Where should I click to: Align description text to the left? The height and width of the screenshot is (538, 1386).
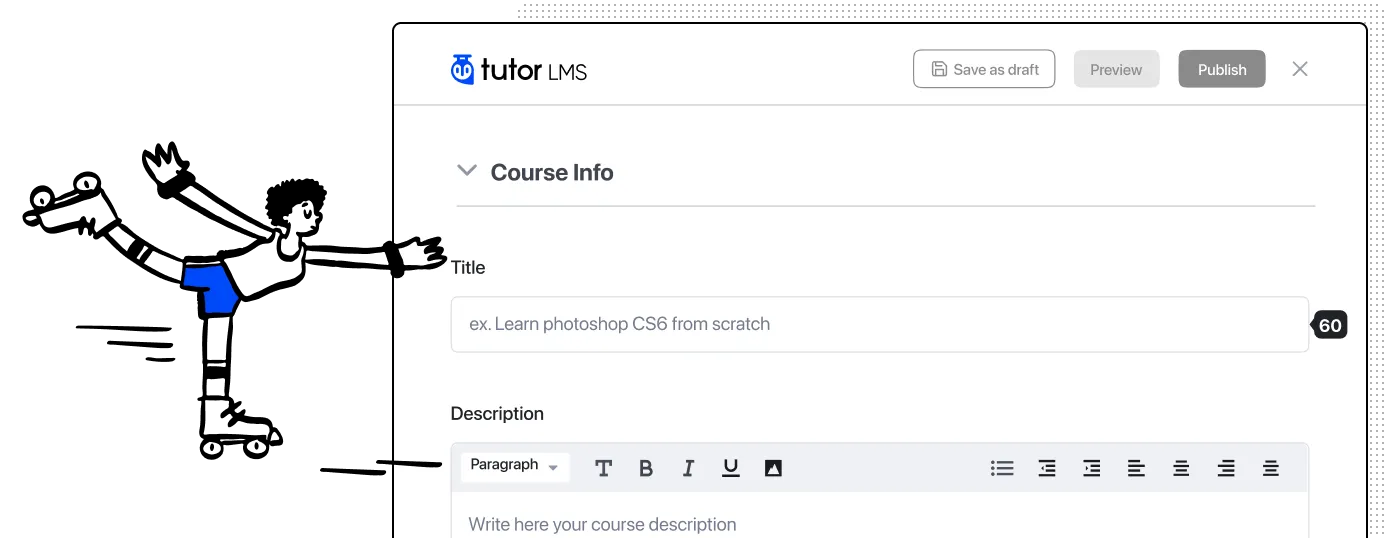pos(1137,468)
